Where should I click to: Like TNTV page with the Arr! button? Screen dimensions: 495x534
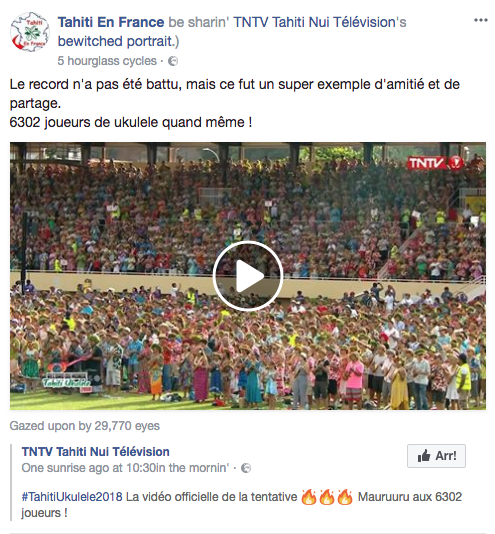coord(436,456)
